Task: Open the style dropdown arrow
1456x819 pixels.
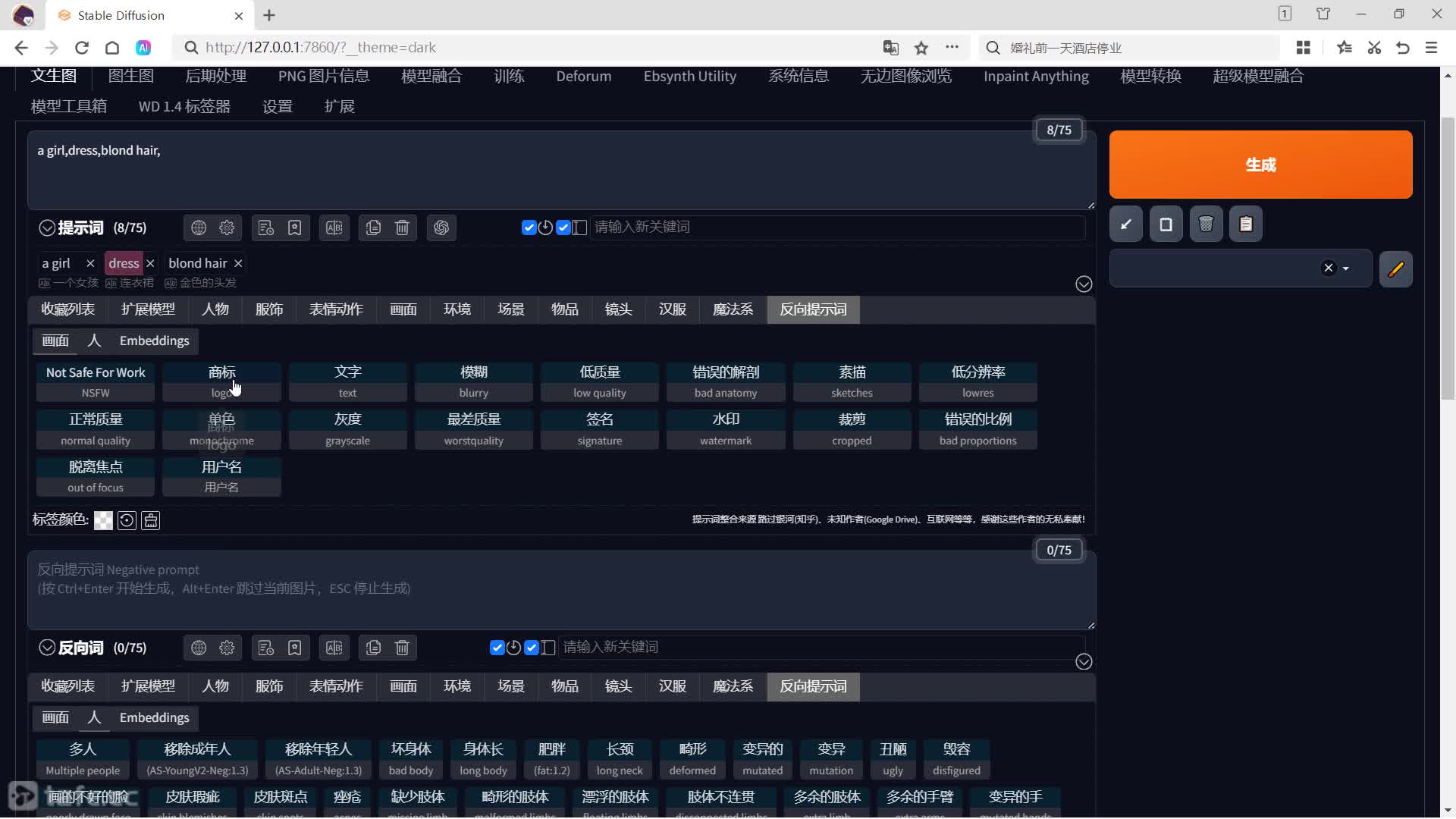Action: (x=1346, y=268)
